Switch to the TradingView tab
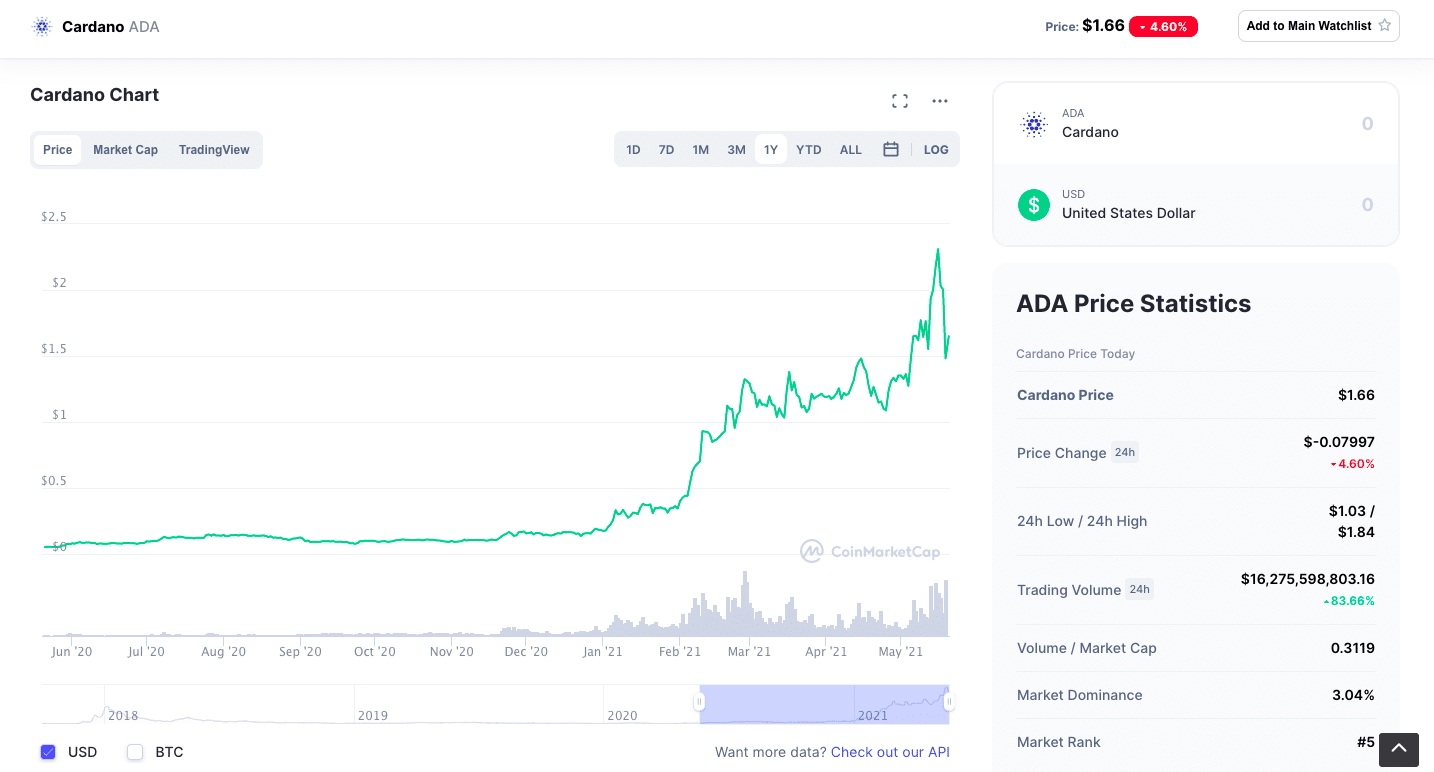Screen dimensions: 1434x772 point(214,150)
